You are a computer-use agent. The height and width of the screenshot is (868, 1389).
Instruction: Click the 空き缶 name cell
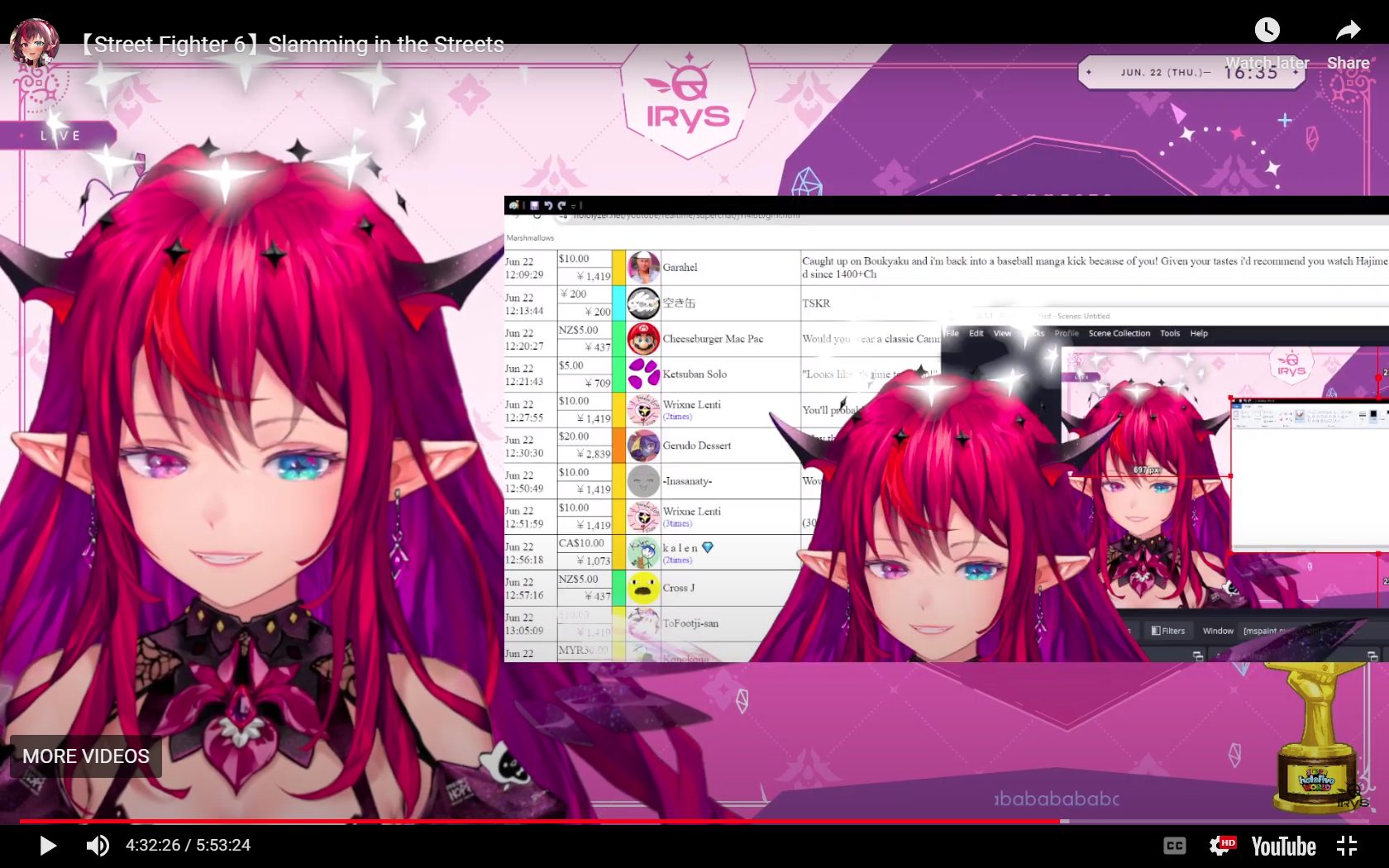679,303
